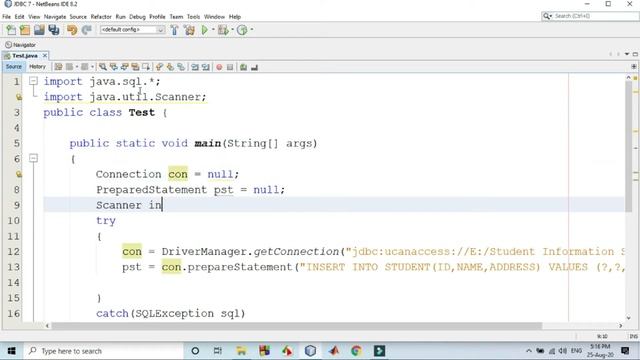The width and height of the screenshot is (640, 360).
Task: Open Task View from taskbar
Action: [218, 351]
